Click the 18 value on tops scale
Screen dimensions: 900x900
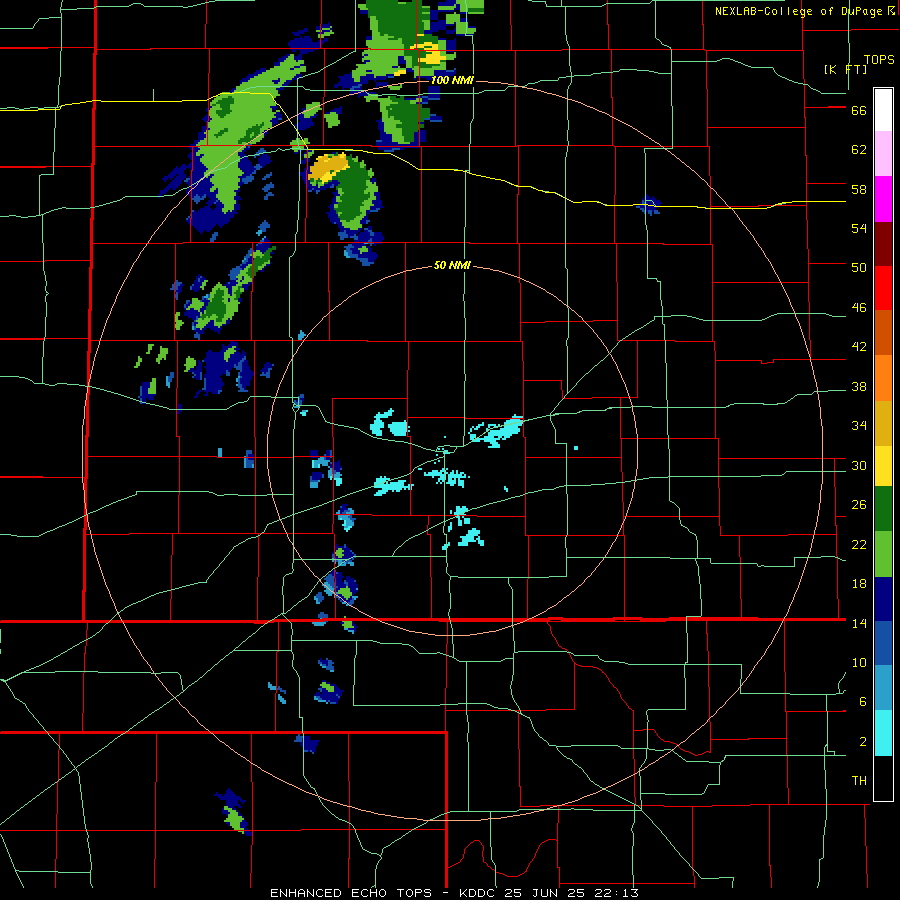[859, 584]
